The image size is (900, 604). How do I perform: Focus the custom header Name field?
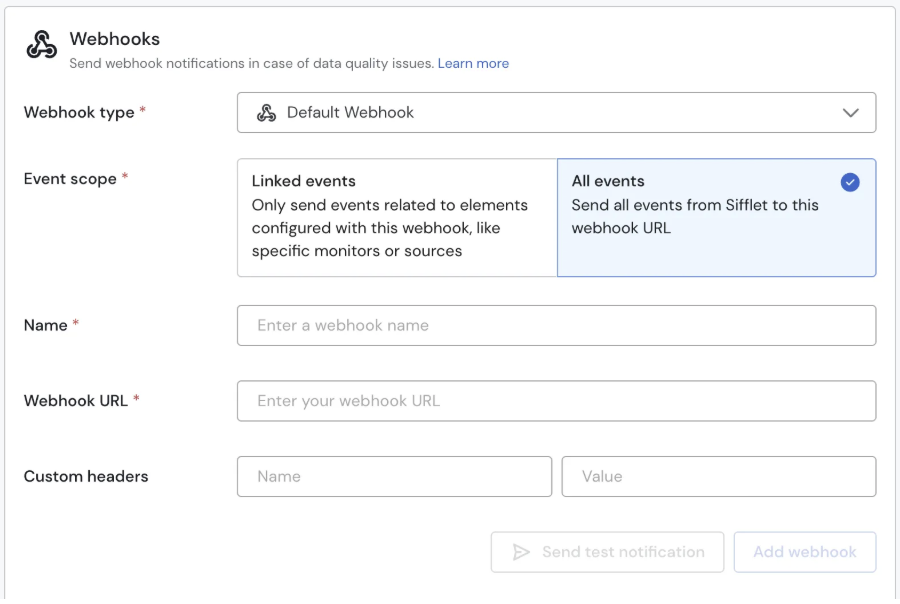pos(394,477)
